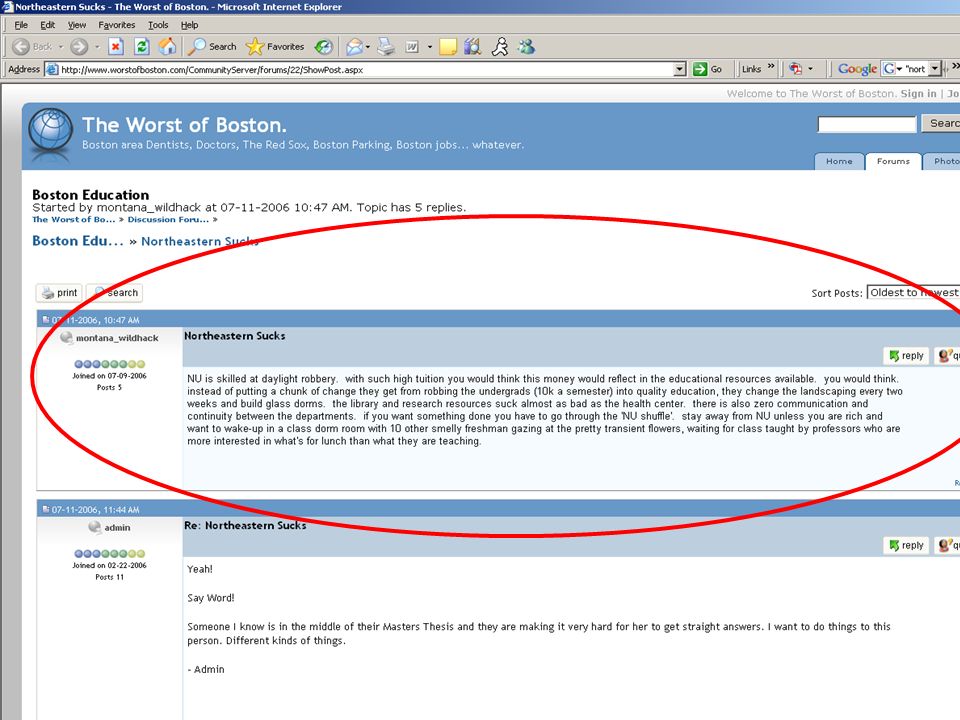
Task: Click the page icon in address bar
Action: [53, 69]
